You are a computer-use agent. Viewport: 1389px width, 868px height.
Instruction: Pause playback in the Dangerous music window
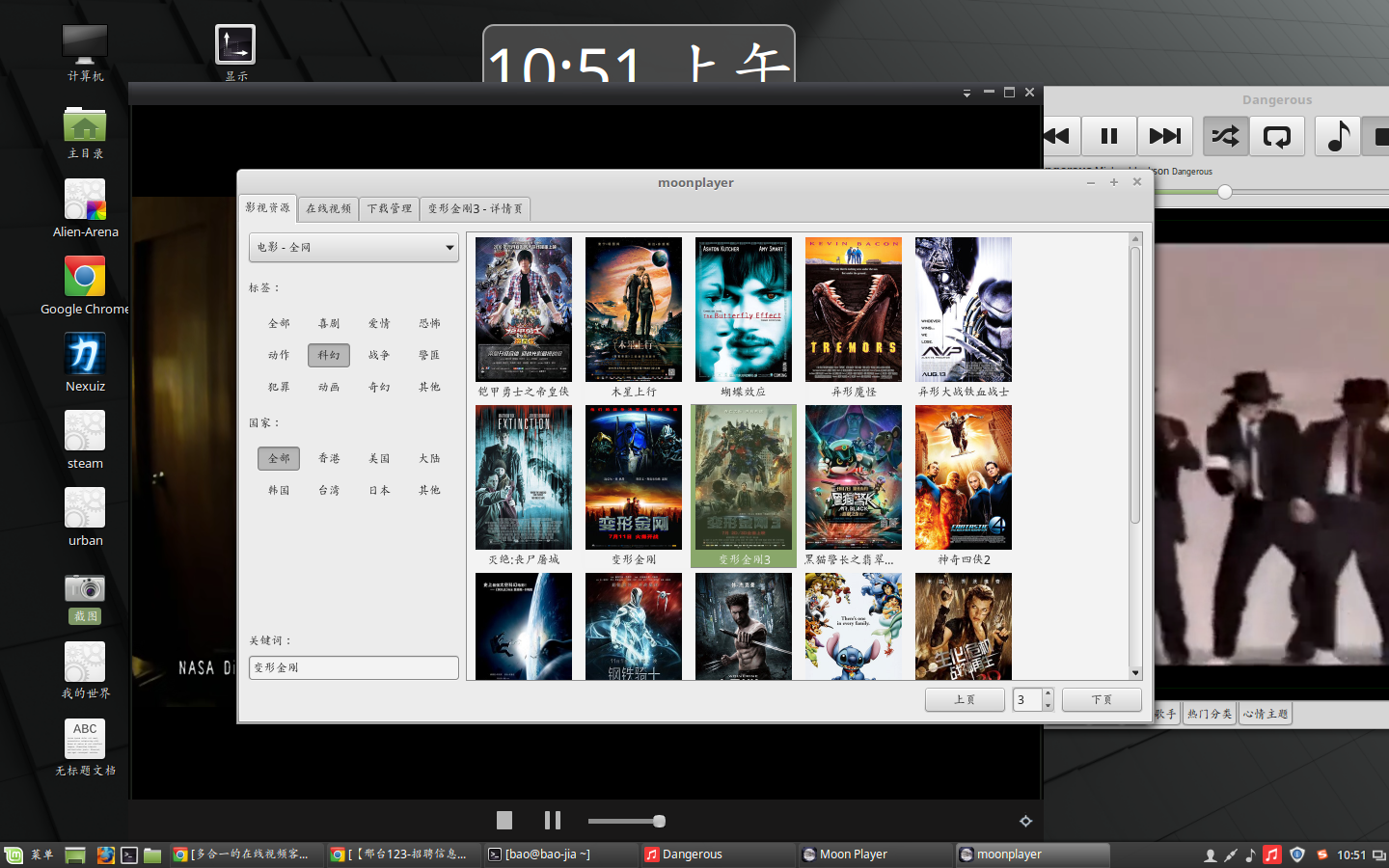tap(1109, 136)
